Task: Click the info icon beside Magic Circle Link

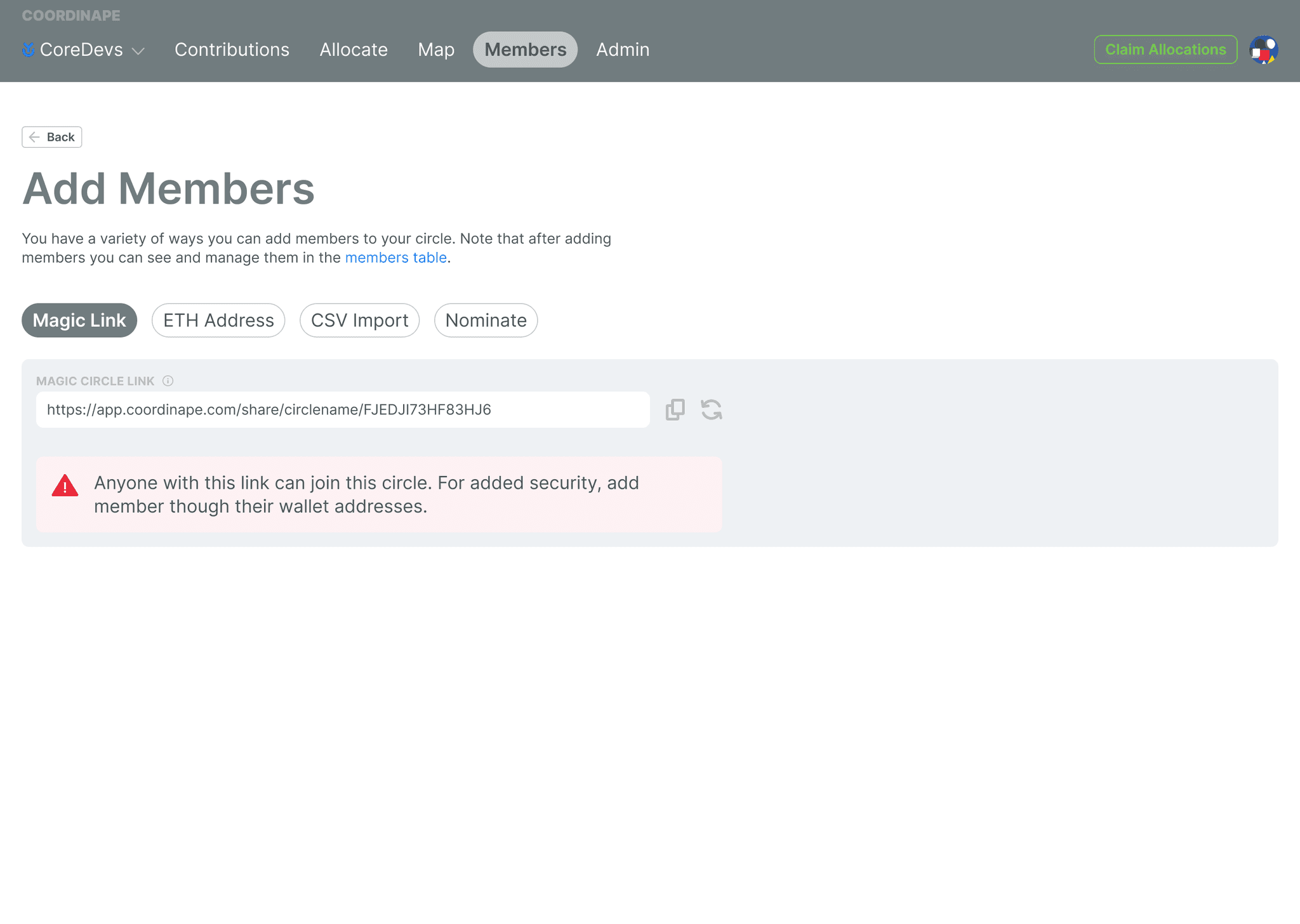Action: tap(168, 381)
